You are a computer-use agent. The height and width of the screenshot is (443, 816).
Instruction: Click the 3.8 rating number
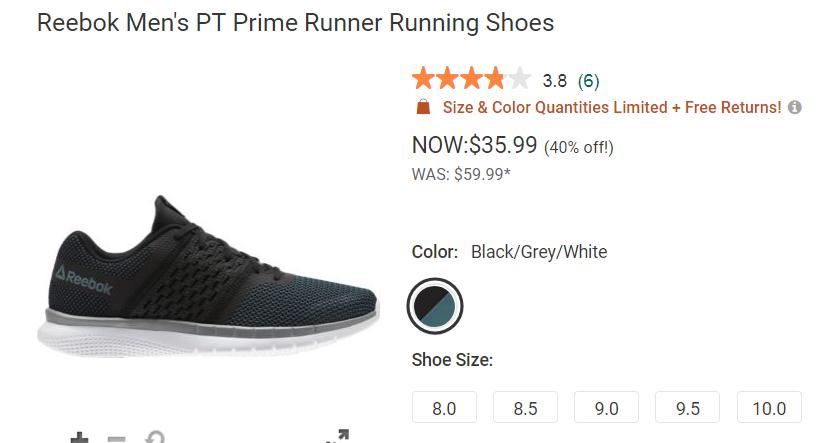coord(554,80)
